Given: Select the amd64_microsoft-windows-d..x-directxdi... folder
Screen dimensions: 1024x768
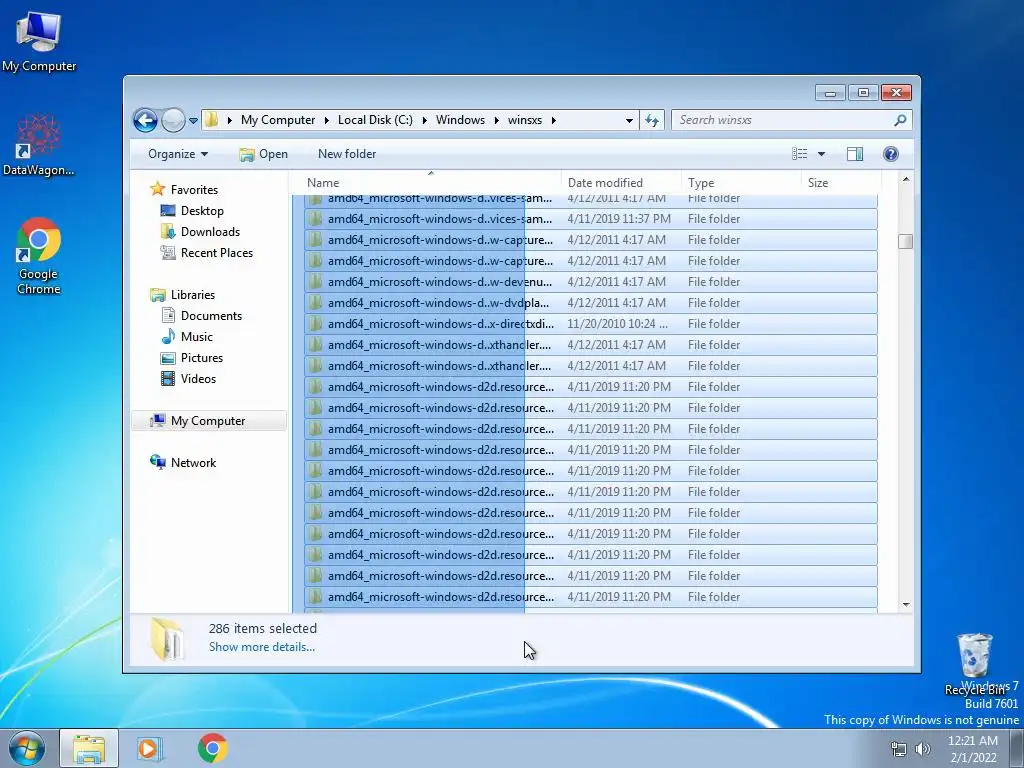Looking at the screenshot, I should click(x=590, y=324).
